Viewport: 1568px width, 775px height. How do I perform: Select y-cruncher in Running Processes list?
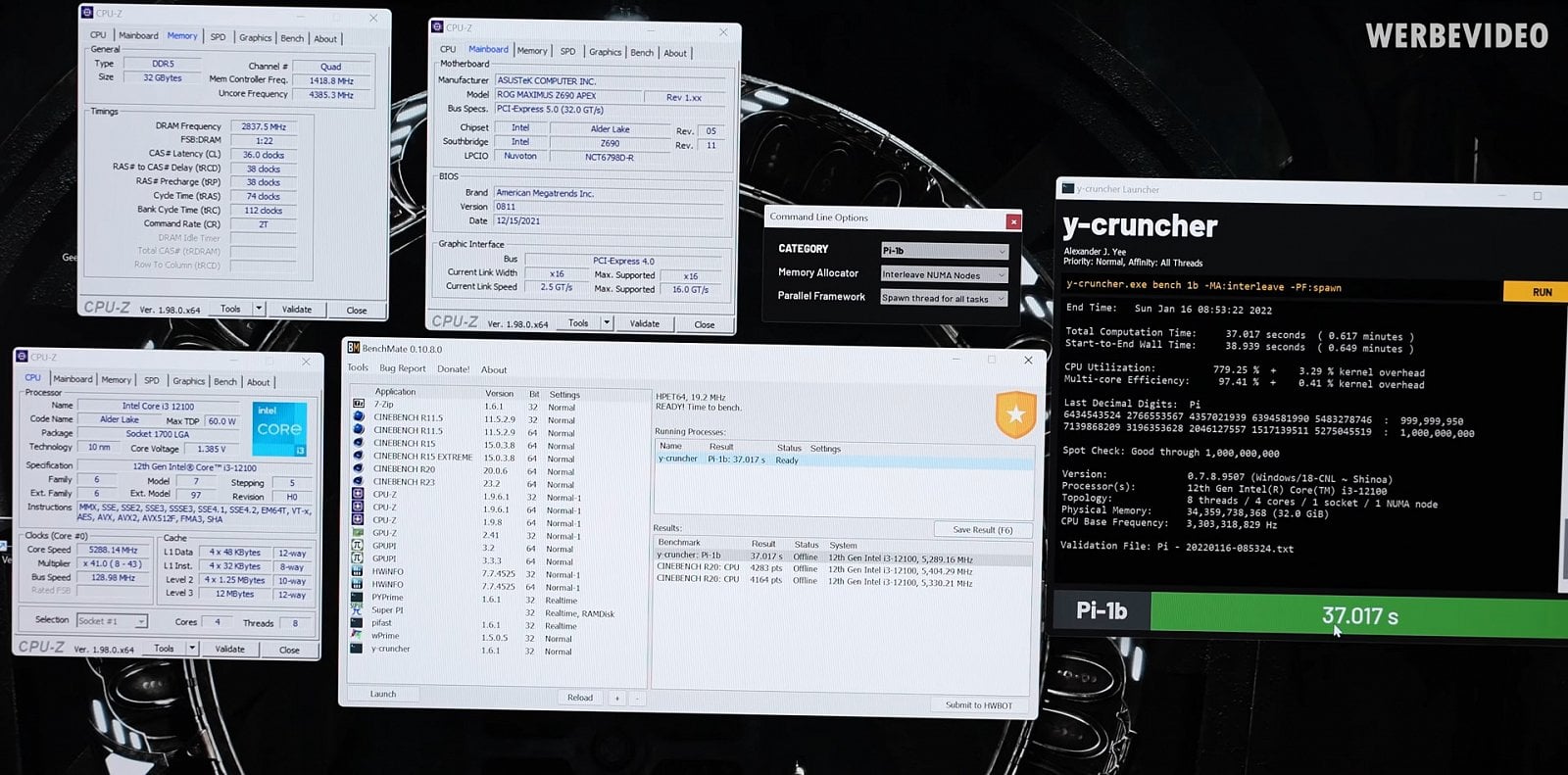pos(844,460)
